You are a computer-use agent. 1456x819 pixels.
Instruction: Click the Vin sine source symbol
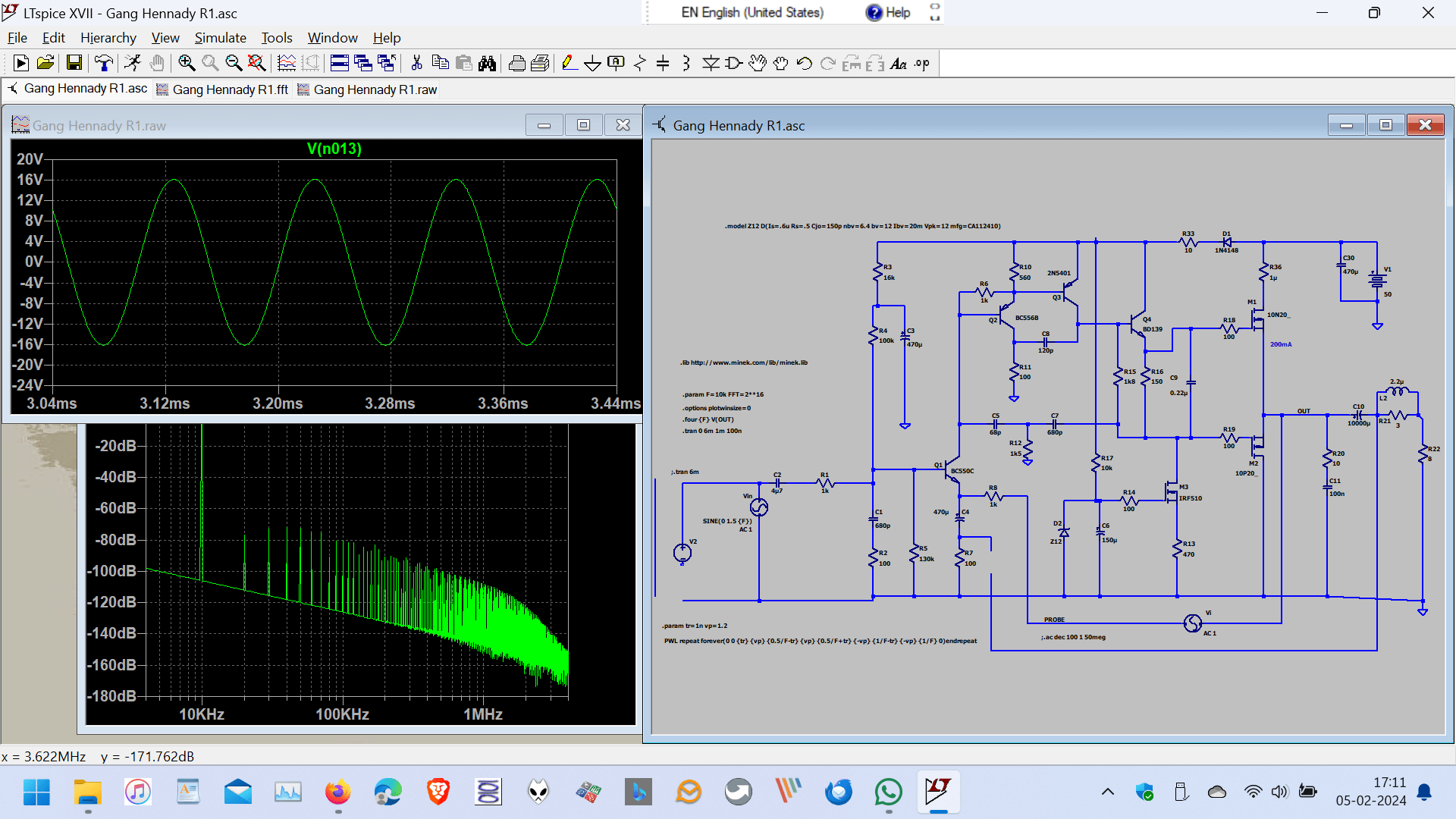click(x=759, y=507)
